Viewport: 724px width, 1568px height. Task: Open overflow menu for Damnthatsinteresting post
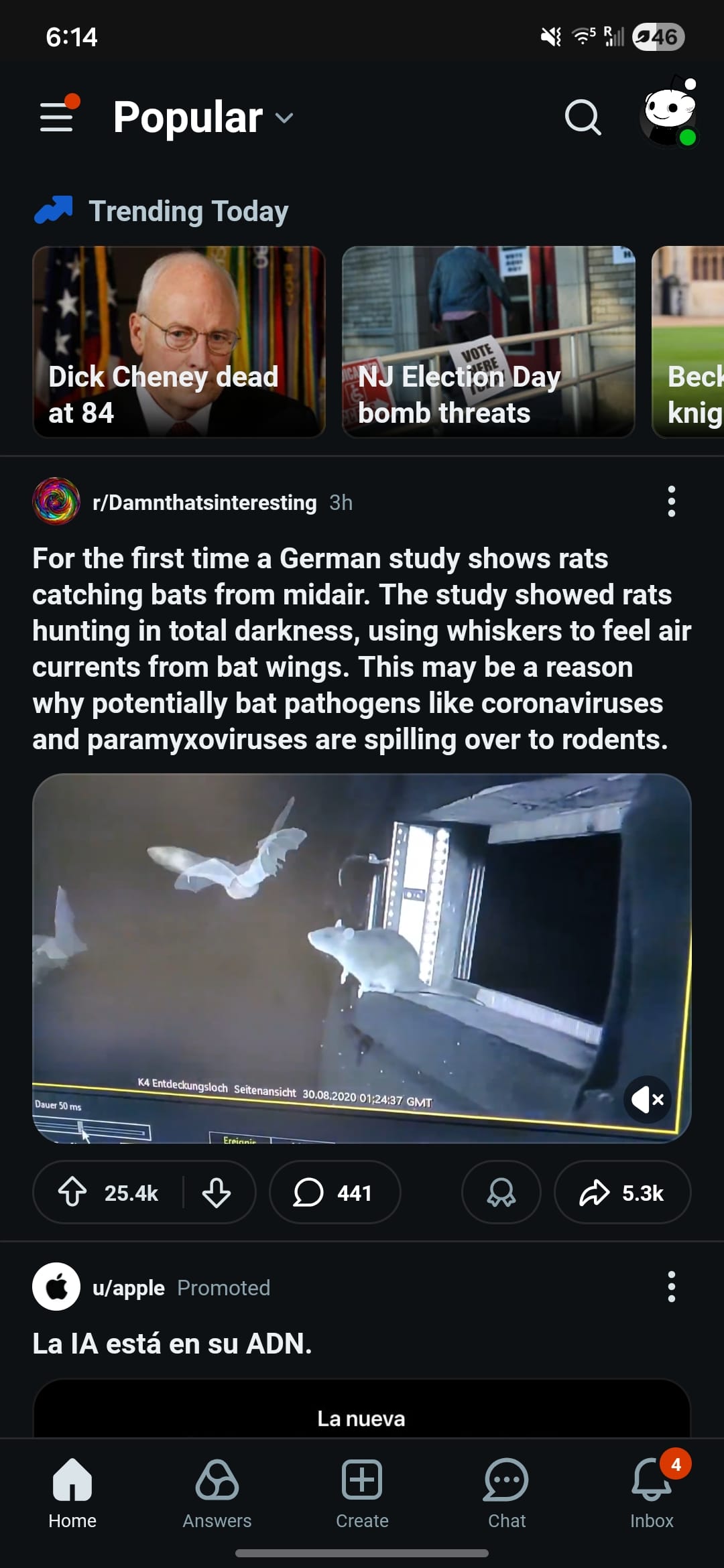(672, 502)
